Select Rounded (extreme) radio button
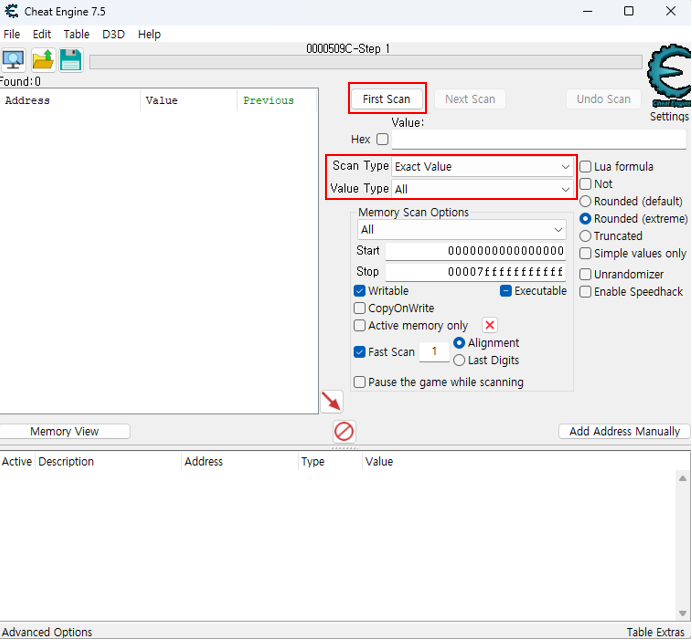The image size is (692, 640). 585,218
